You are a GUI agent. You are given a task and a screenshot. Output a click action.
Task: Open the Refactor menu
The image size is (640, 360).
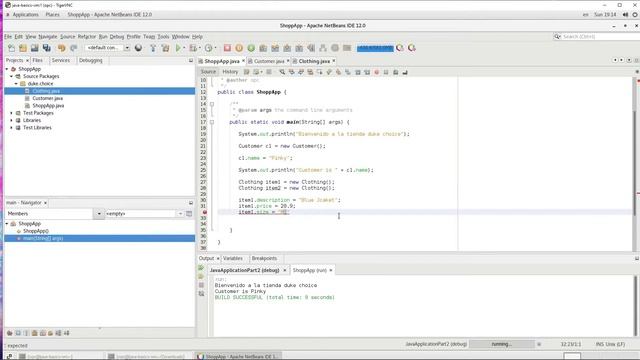point(87,37)
